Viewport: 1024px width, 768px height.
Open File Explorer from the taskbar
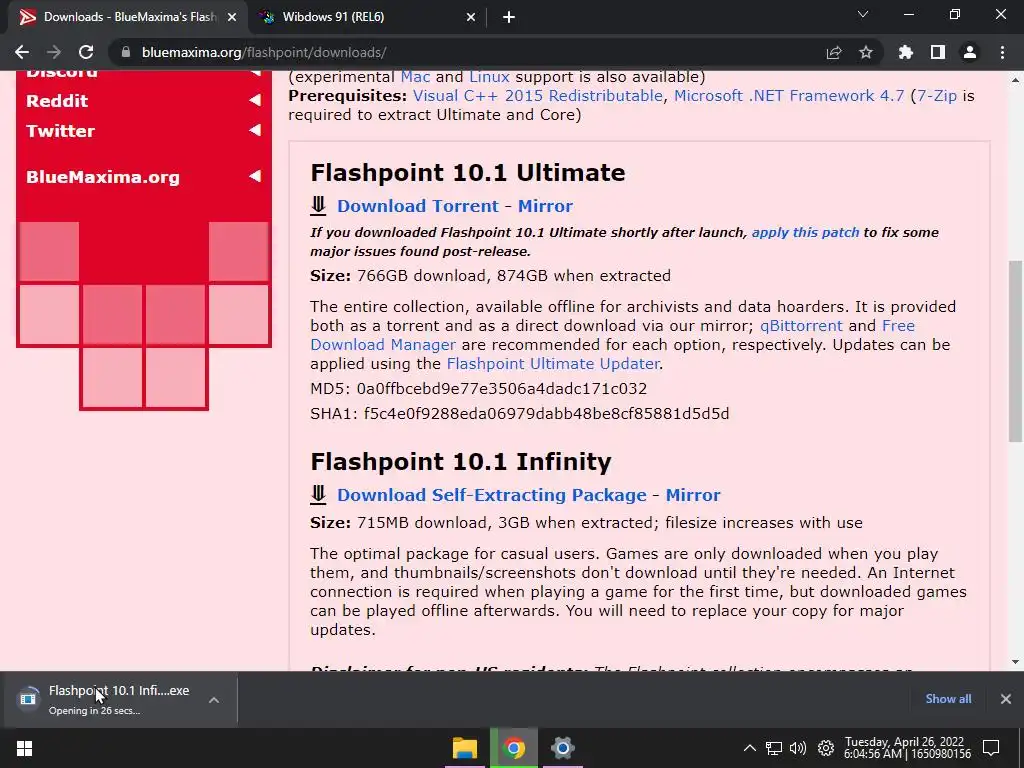[x=465, y=748]
